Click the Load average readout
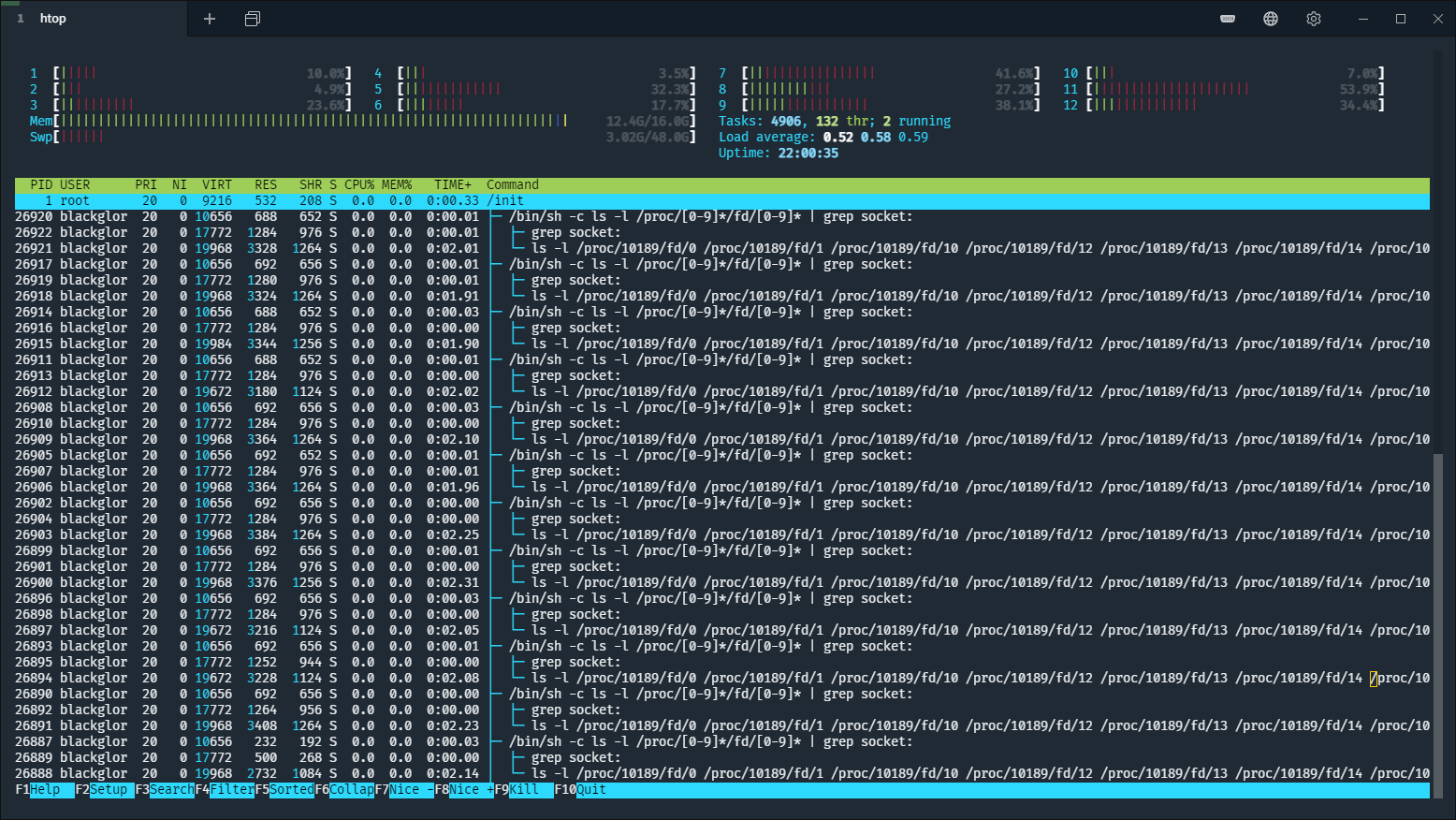 coord(823,138)
